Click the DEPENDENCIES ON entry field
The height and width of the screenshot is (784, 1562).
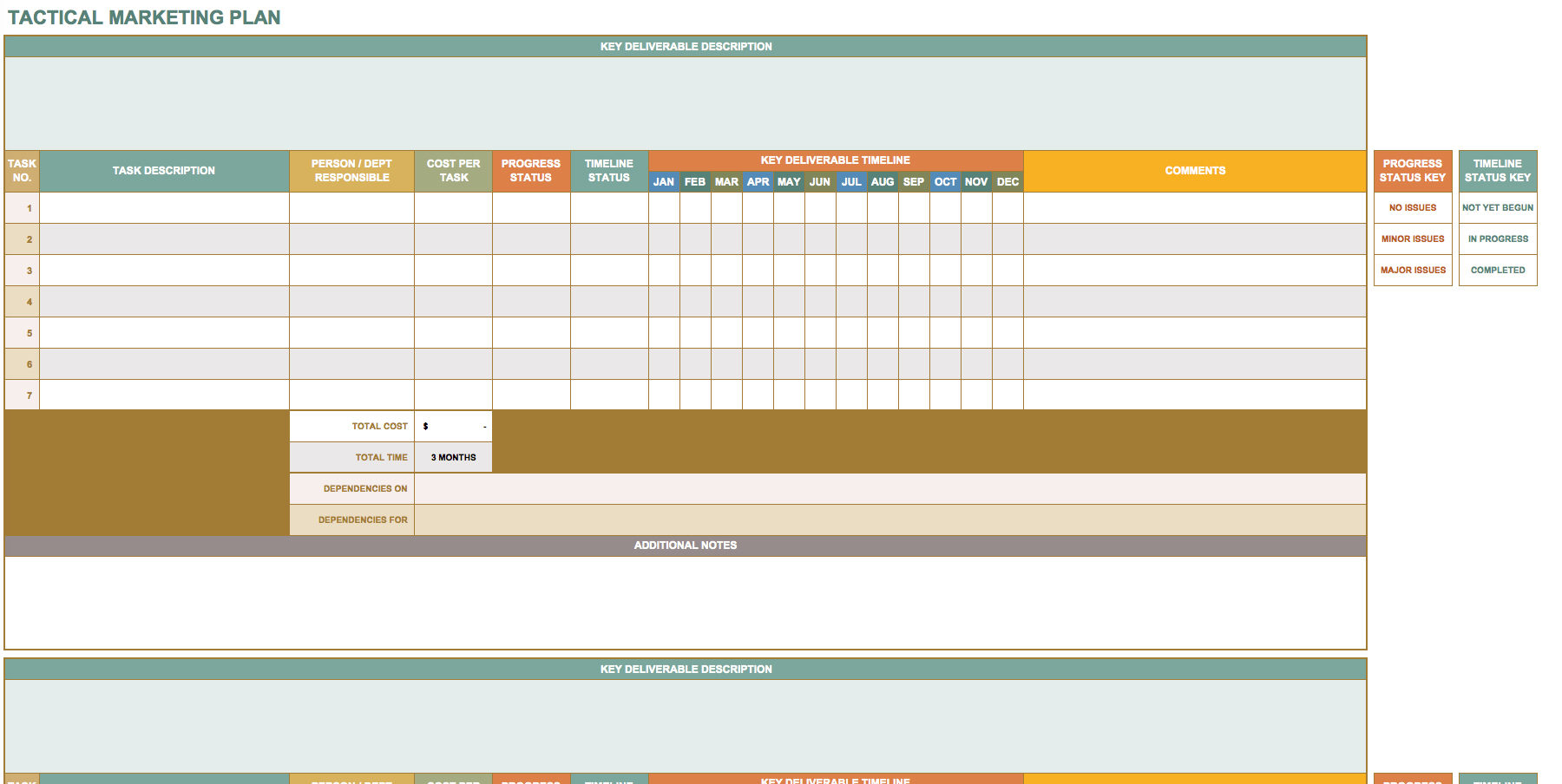pos(889,489)
